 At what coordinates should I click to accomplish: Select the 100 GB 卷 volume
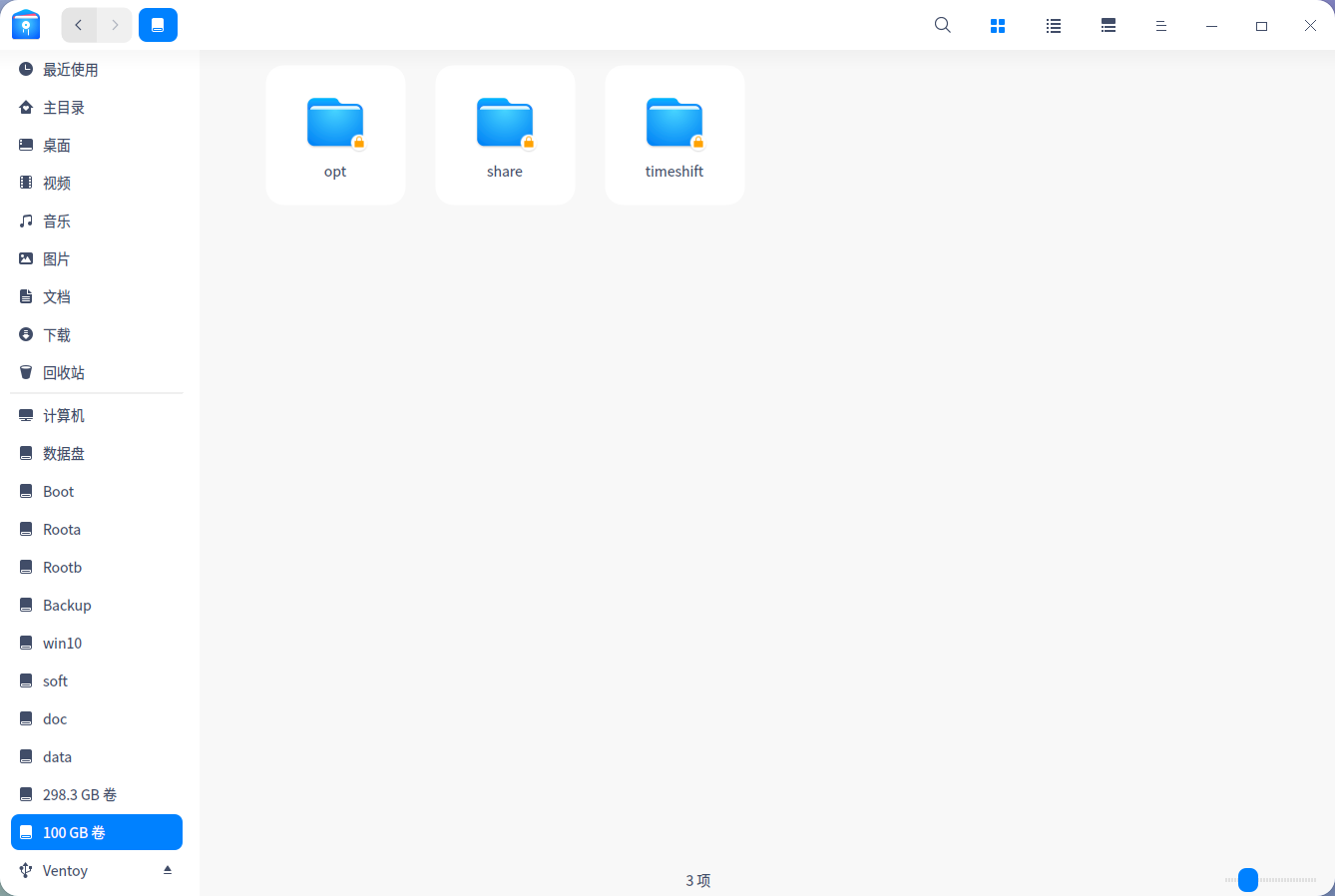[97, 833]
